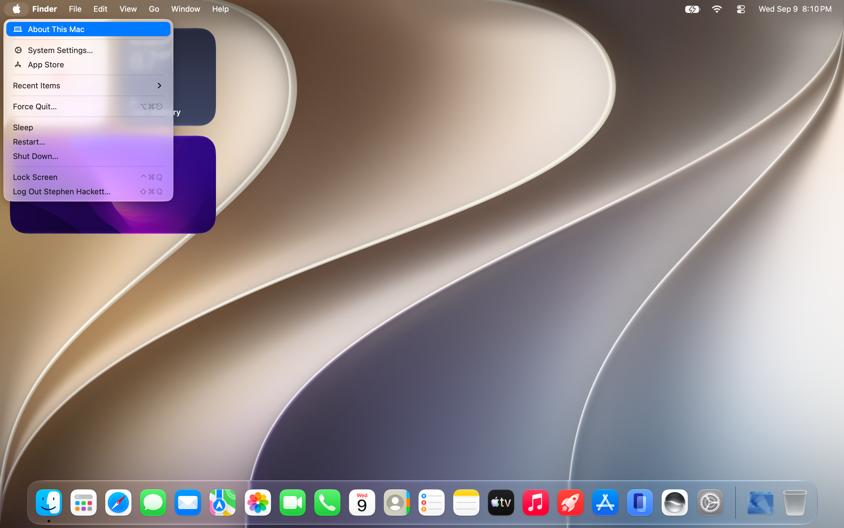Launch Maps from the Dock
The height and width of the screenshot is (528, 844).
(222, 503)
